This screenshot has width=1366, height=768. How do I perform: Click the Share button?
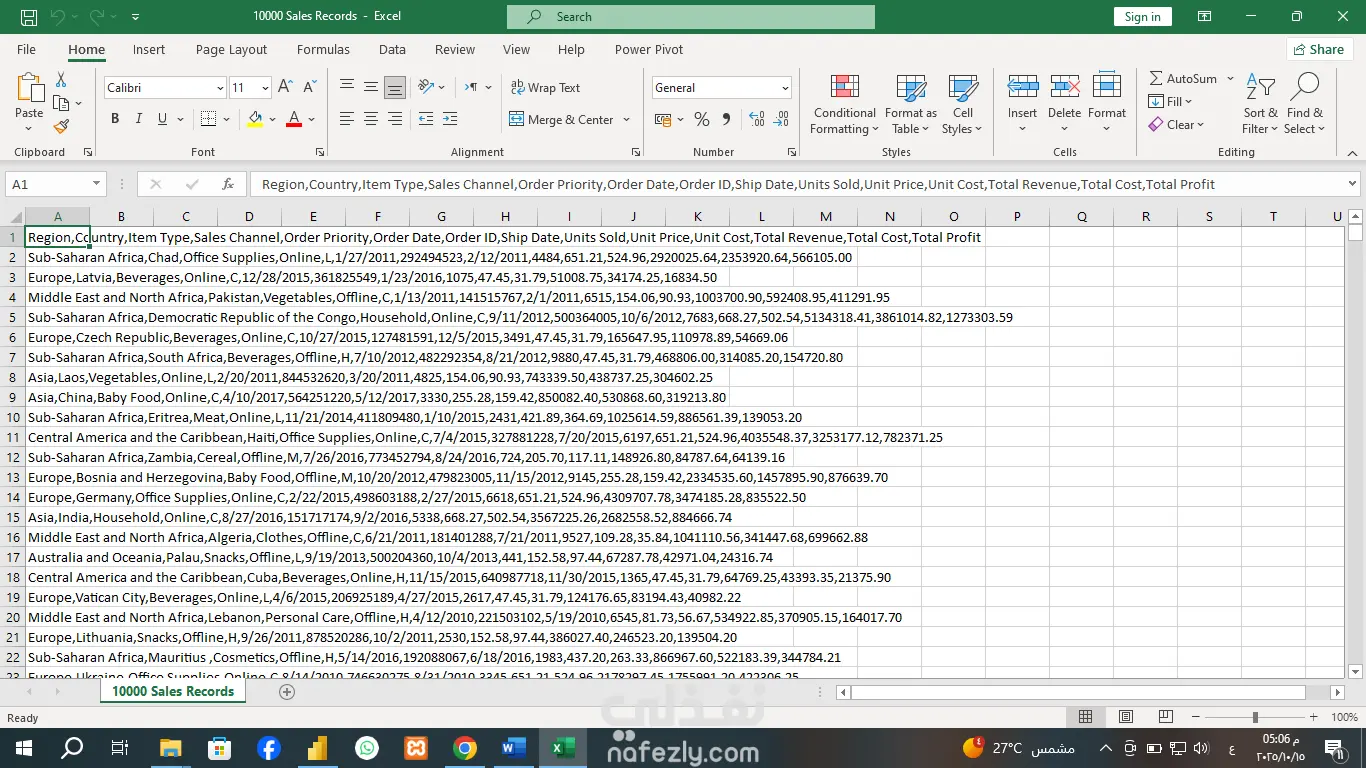[1319, 49]
